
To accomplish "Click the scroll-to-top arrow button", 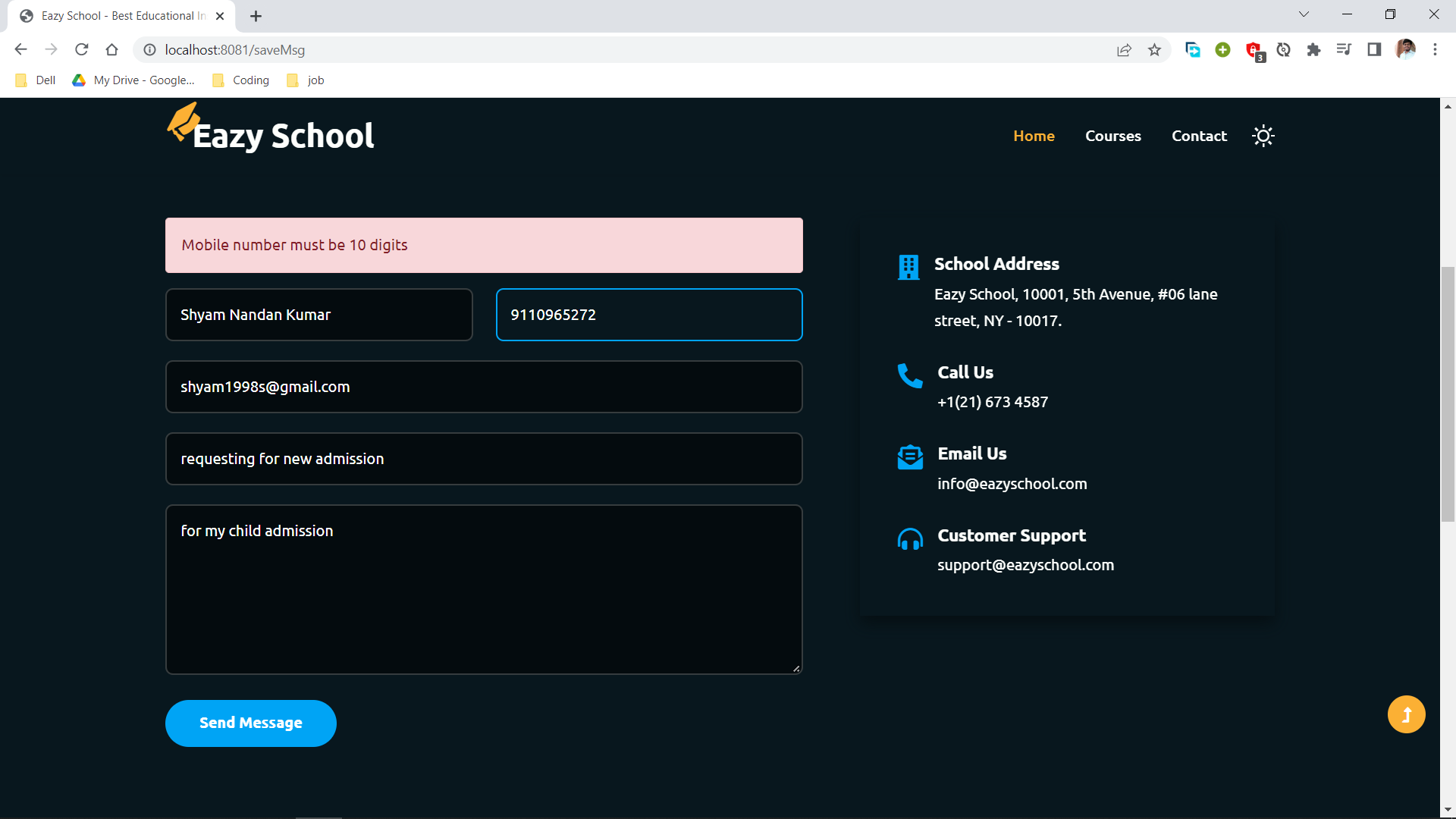I will tap(1406, 714).
